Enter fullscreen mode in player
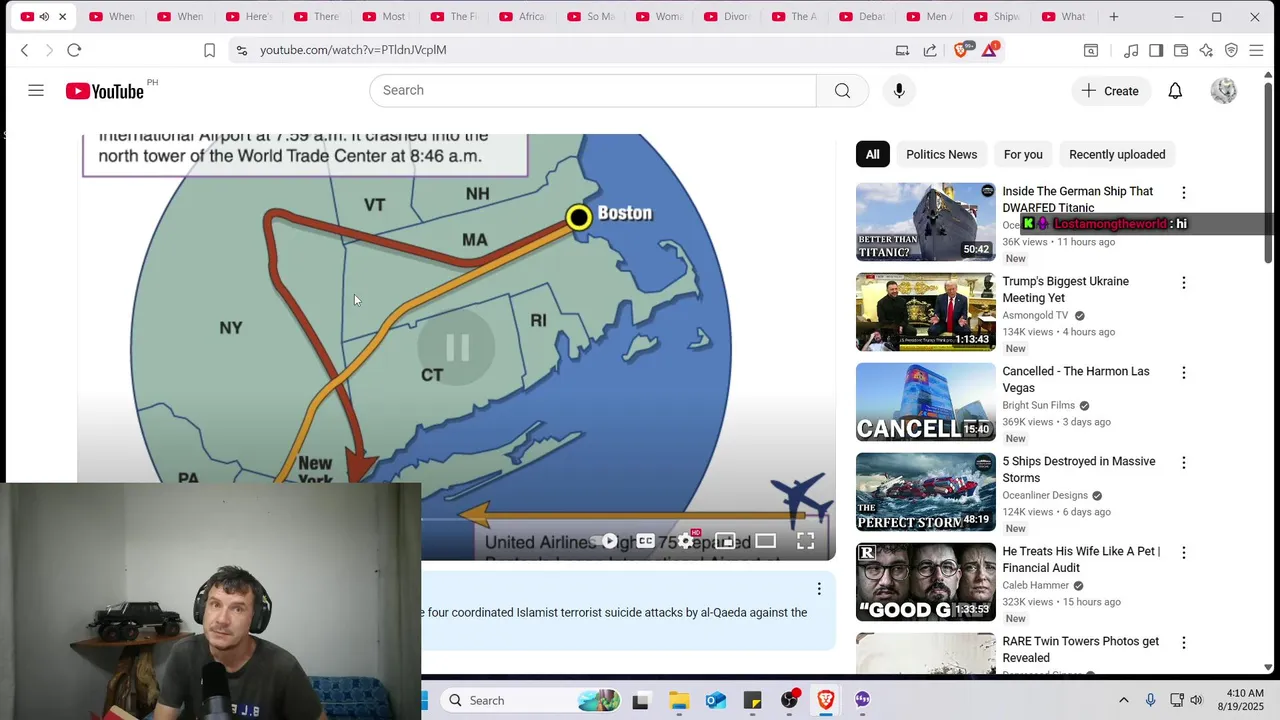Screen dimensions: 1280x720 point(805,541)
